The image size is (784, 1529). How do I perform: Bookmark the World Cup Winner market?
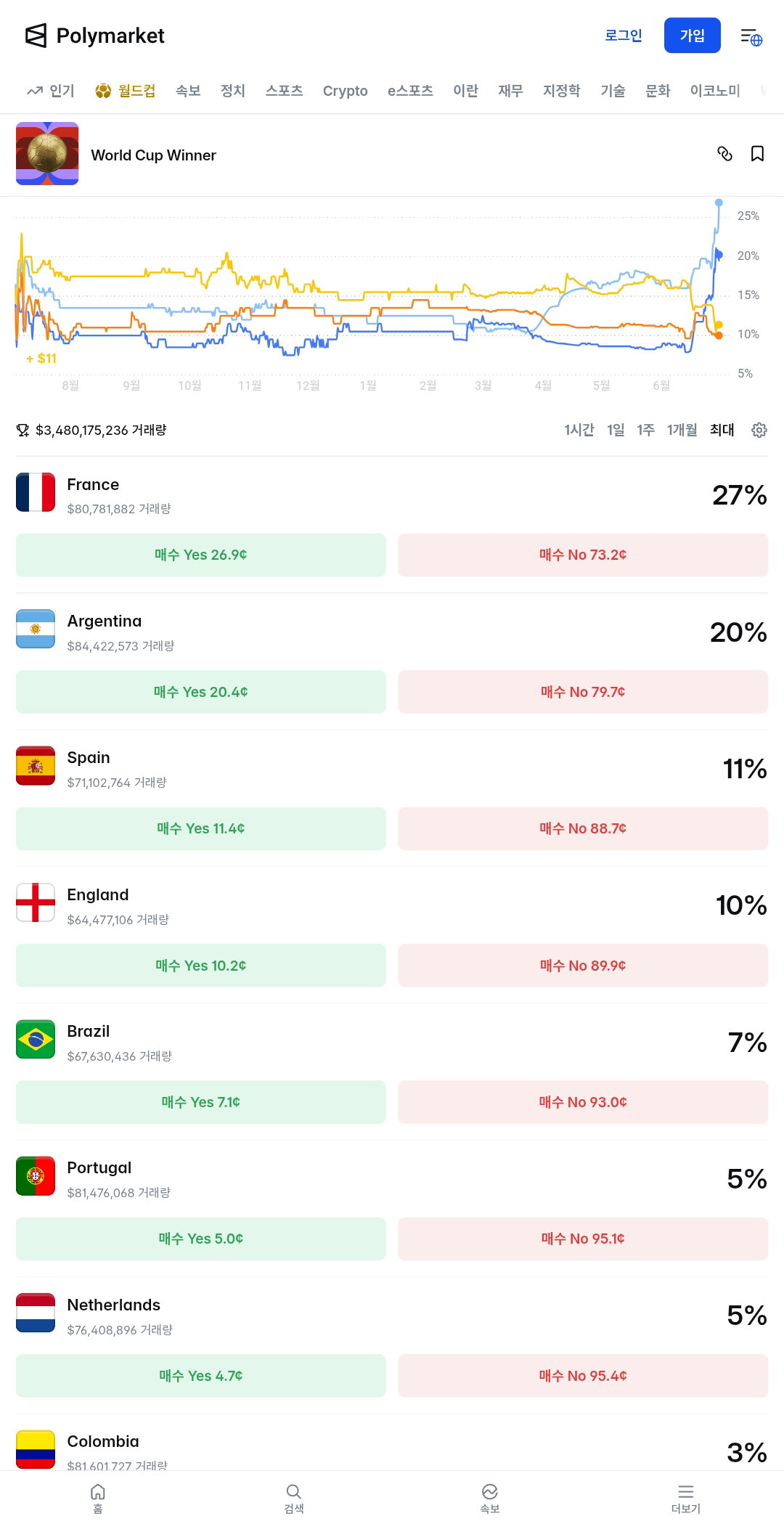click(x=757, y=154)
